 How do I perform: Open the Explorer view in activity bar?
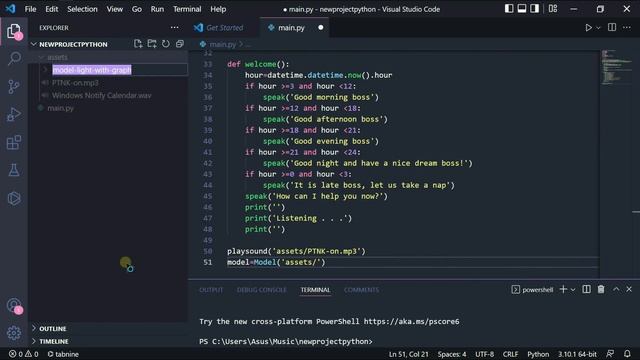pos(14,31)
